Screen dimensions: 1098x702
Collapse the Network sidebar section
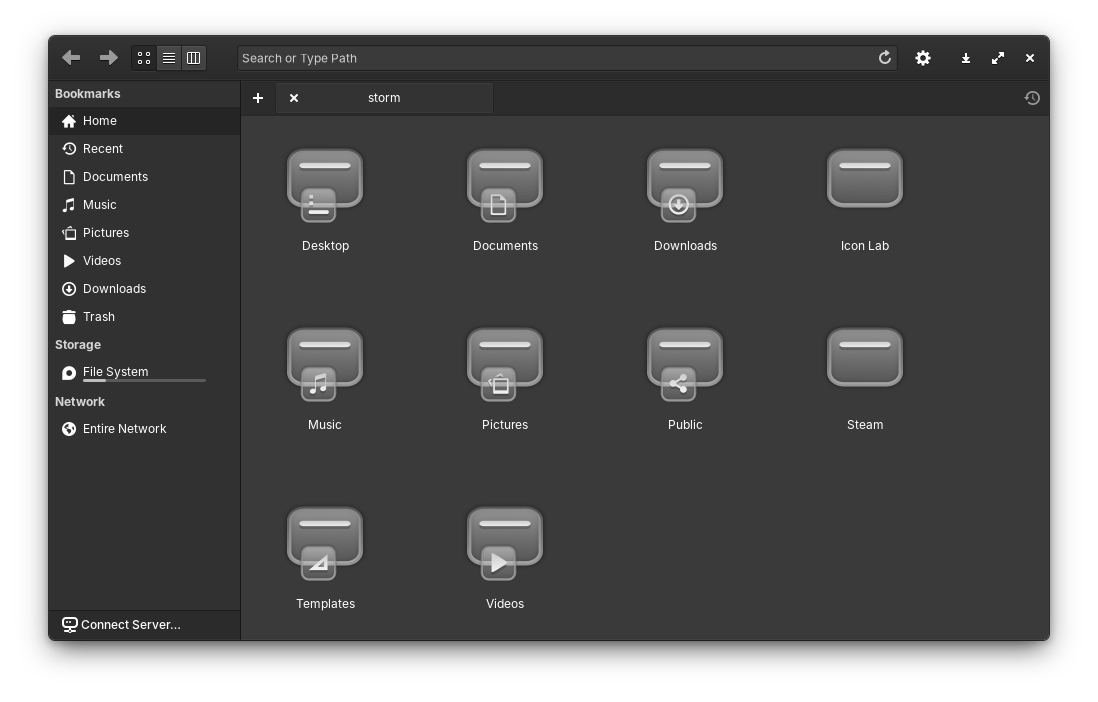pos(80,402)
